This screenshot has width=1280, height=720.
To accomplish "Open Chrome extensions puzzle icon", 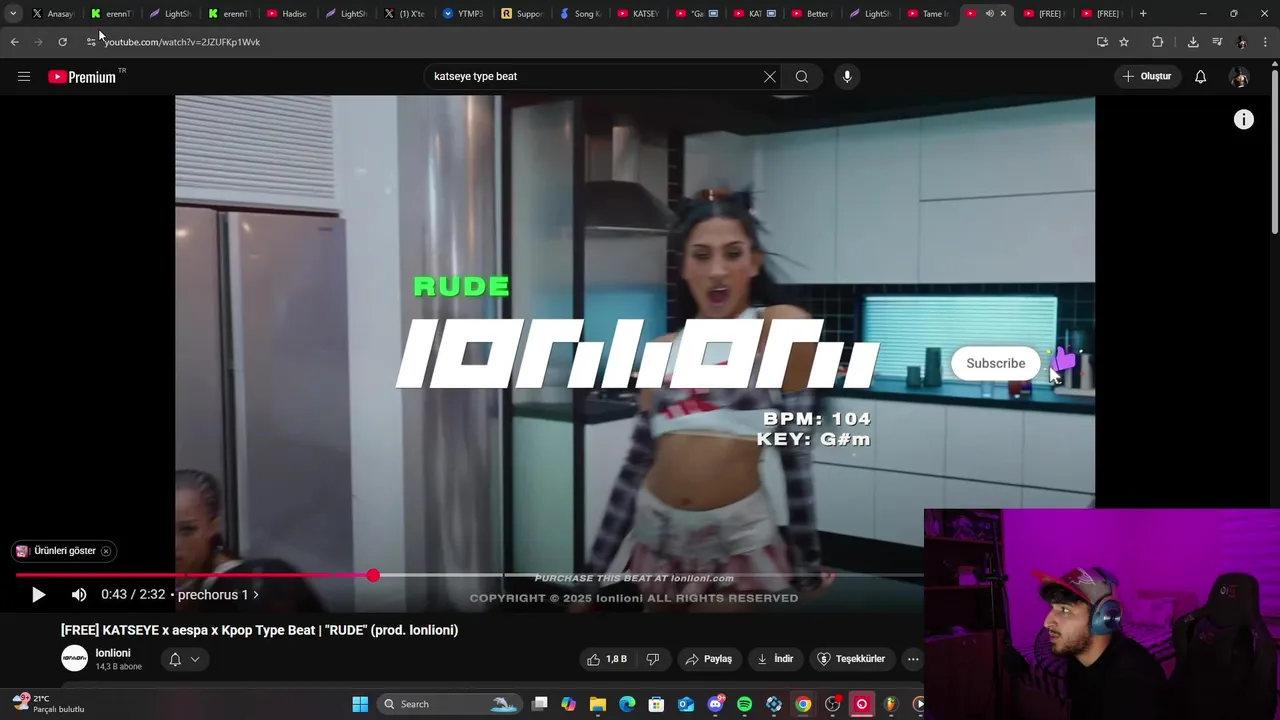I will (x=1157, y=42).
